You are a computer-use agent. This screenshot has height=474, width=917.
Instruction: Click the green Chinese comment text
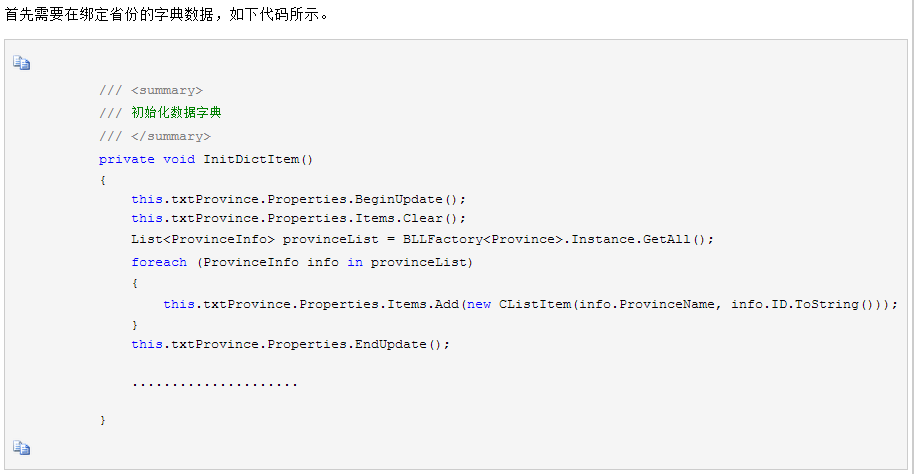tap(177, 112)
